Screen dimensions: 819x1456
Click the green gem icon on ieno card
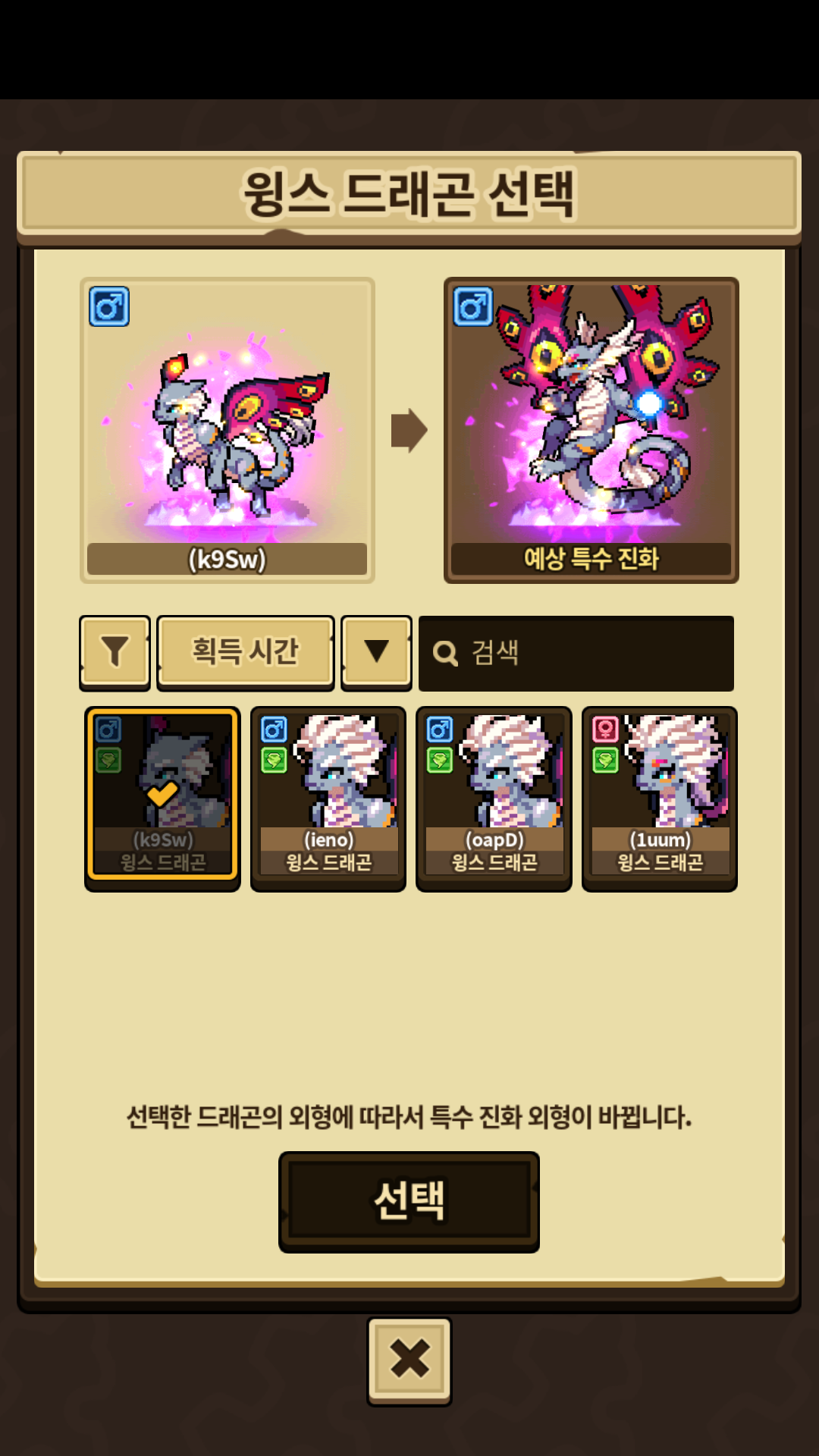pyautogui.click(x=274, y=760)
